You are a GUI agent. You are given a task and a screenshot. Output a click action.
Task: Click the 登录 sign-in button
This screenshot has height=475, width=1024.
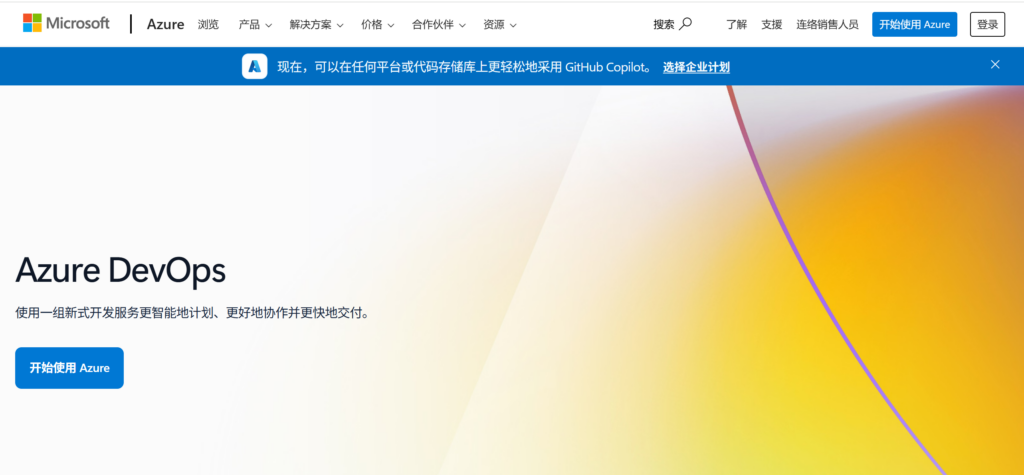click(987, 24)
